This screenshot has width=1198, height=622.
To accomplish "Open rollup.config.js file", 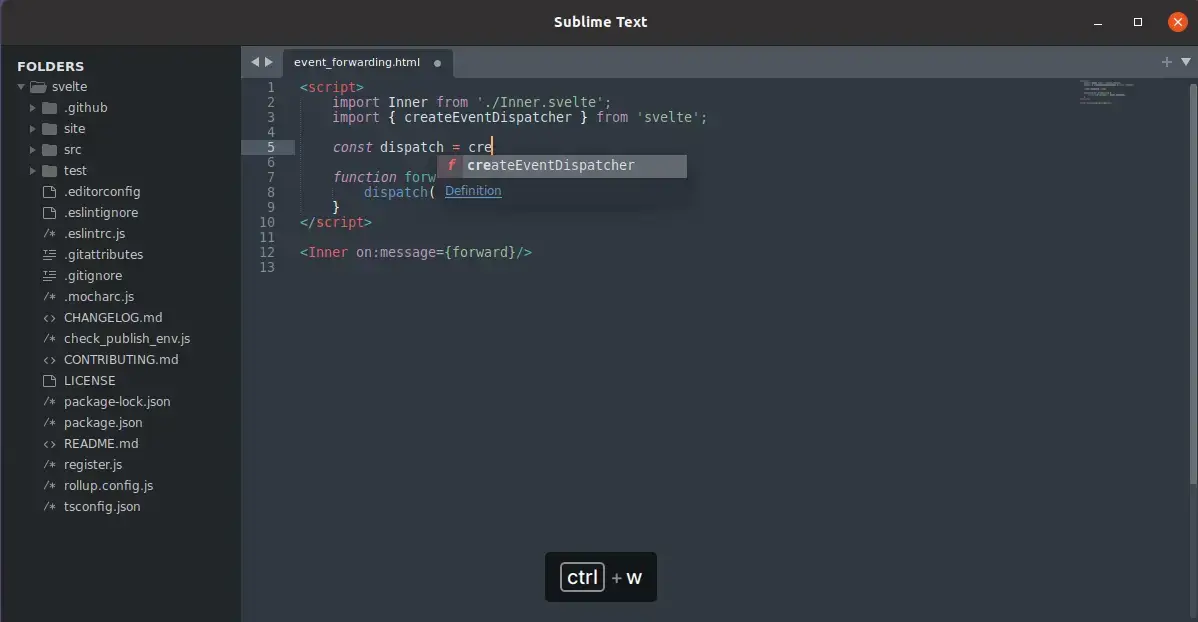I will click(x=108, y=486).
